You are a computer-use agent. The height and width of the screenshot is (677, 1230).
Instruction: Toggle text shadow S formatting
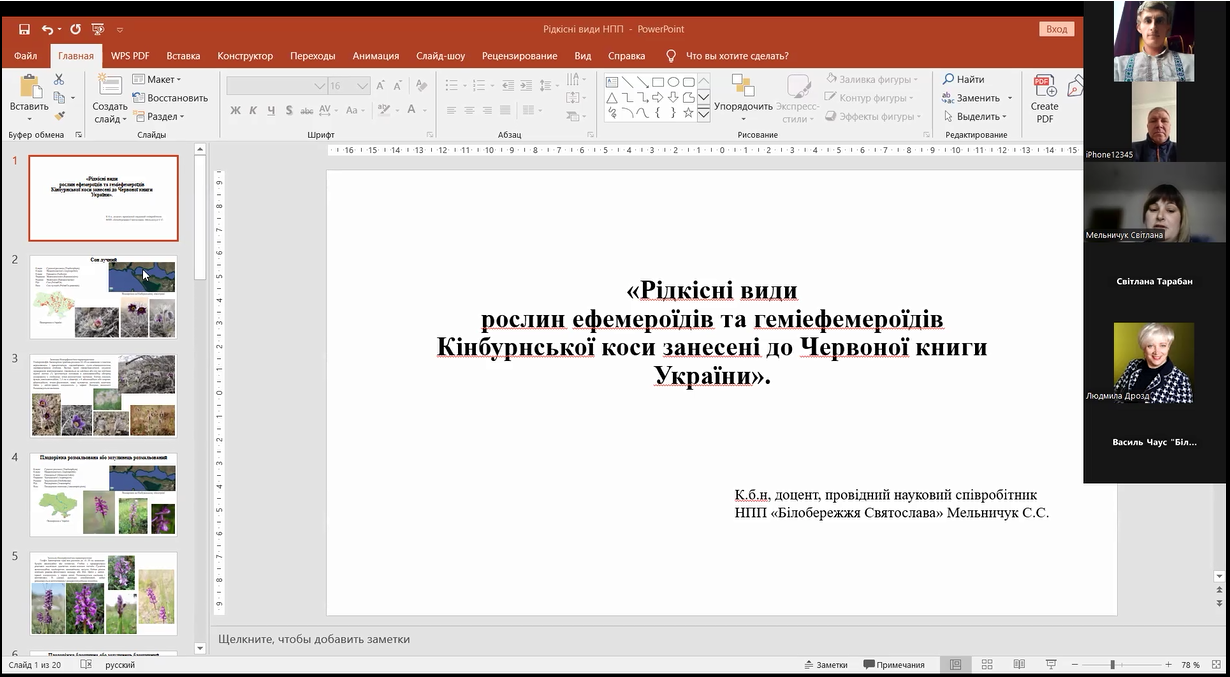289,110
